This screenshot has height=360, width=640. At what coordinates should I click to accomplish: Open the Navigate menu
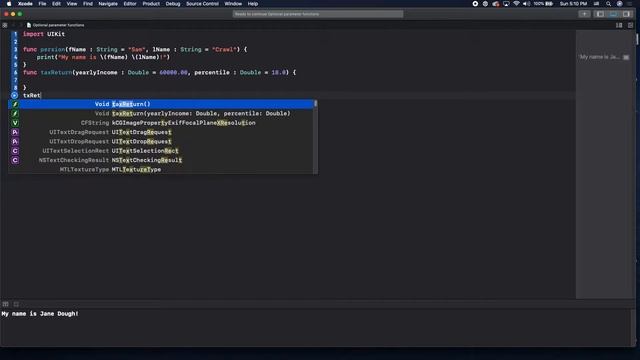point(108,4)
